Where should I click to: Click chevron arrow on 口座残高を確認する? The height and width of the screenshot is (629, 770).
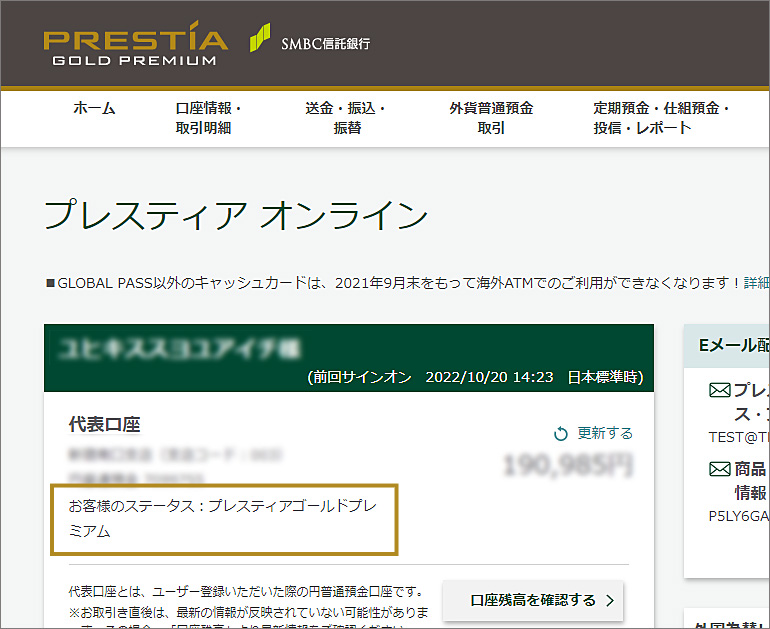pos(610,601)
